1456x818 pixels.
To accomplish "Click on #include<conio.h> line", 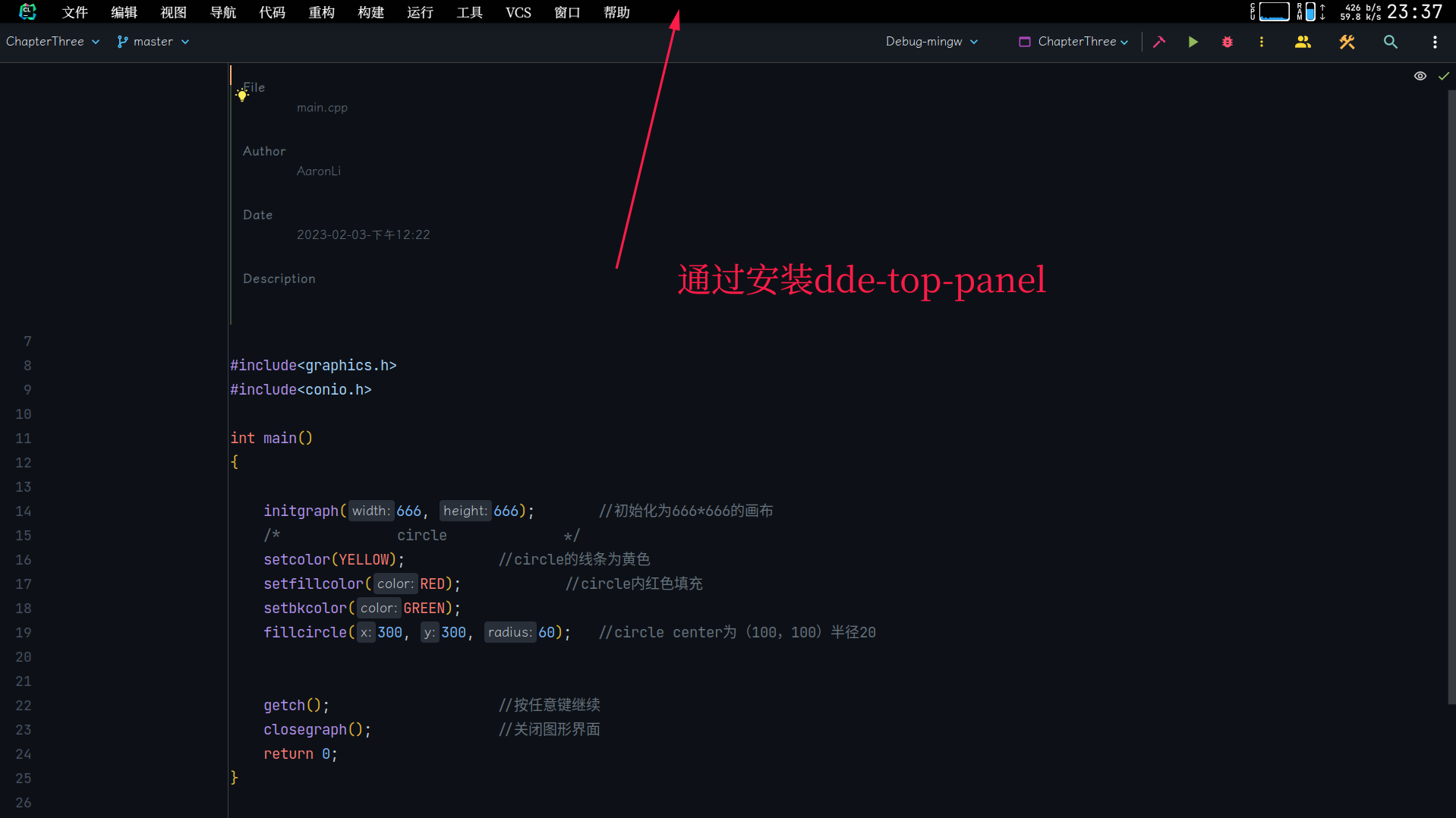I will 301,389.
